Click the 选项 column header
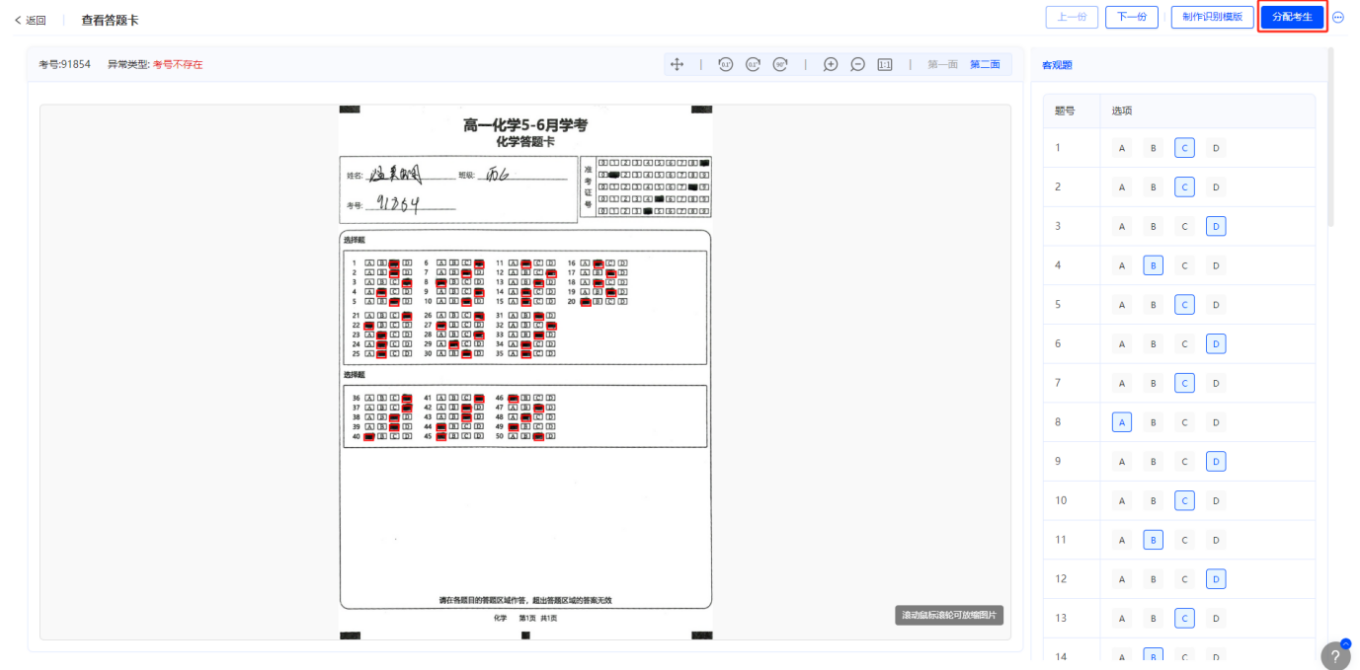This screenshot has width=1360, height=670. [1122, 111]
